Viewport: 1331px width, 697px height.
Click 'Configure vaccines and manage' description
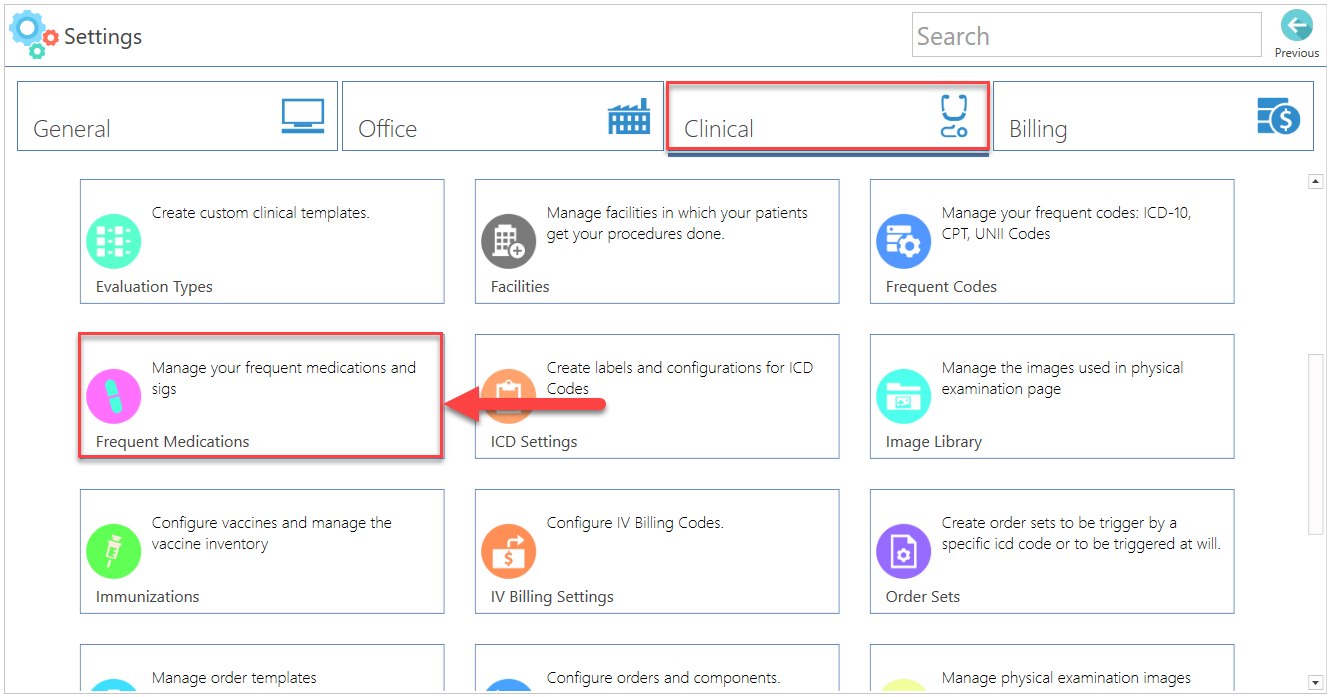(x=272, y=533)
